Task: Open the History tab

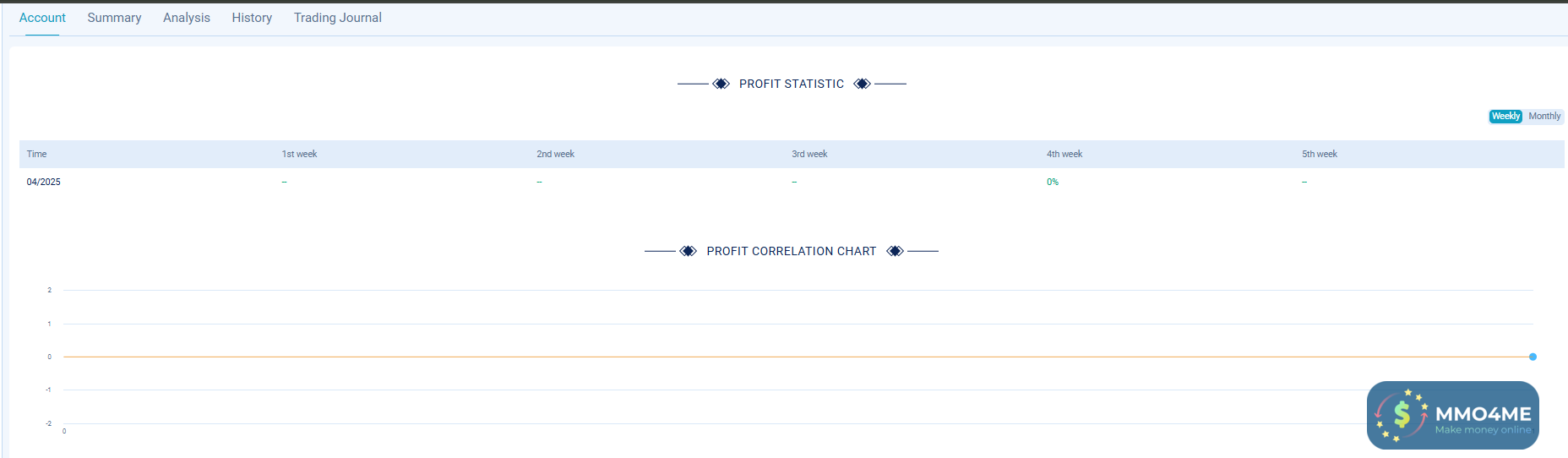Action: [252, 18]
